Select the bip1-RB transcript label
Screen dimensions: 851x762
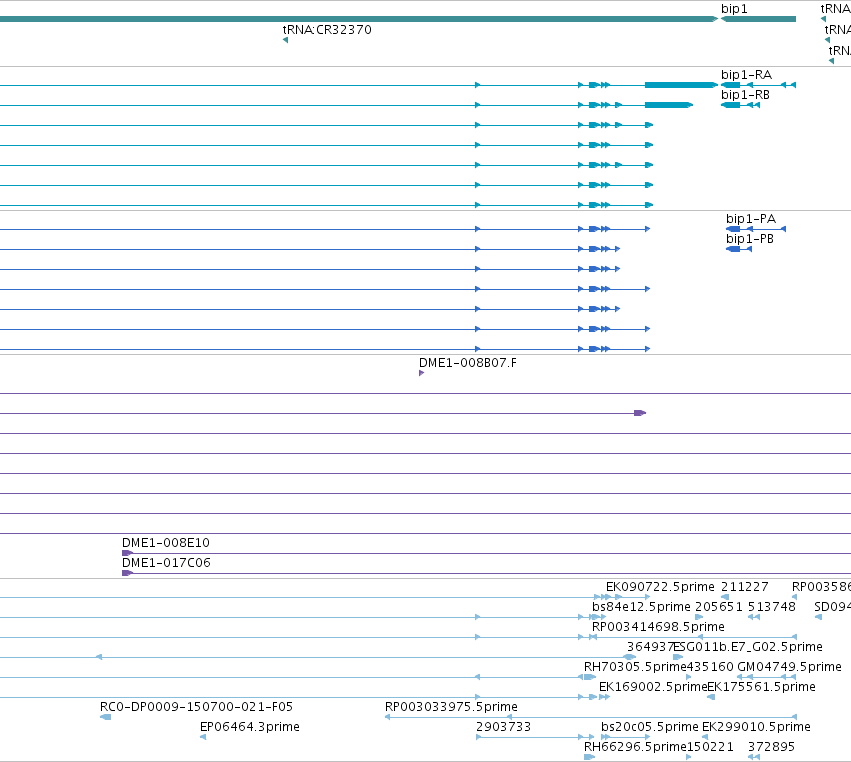pyautogui.click(x=745, y=94)
